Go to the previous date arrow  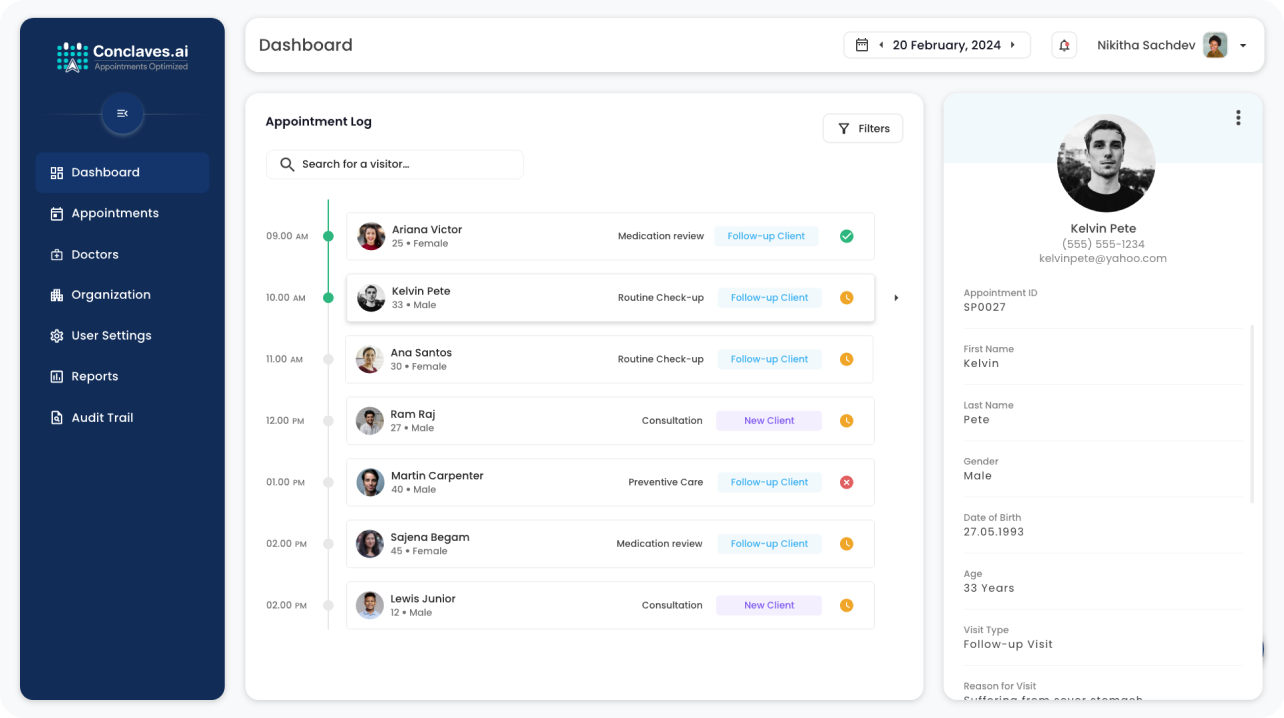(881, 45)
